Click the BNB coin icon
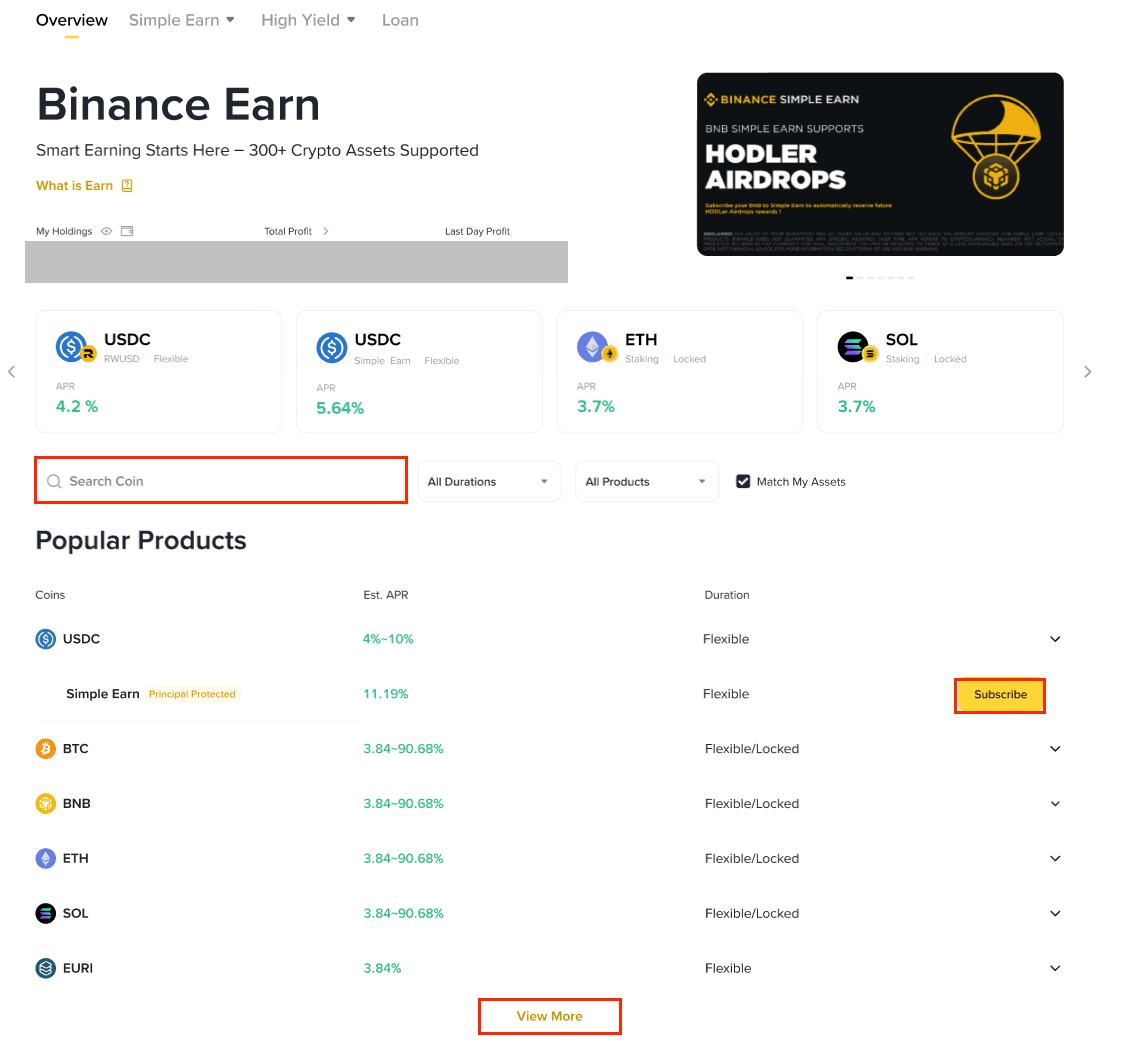Viewport: 1125px width, 1056px height. (x=45, y=804)
